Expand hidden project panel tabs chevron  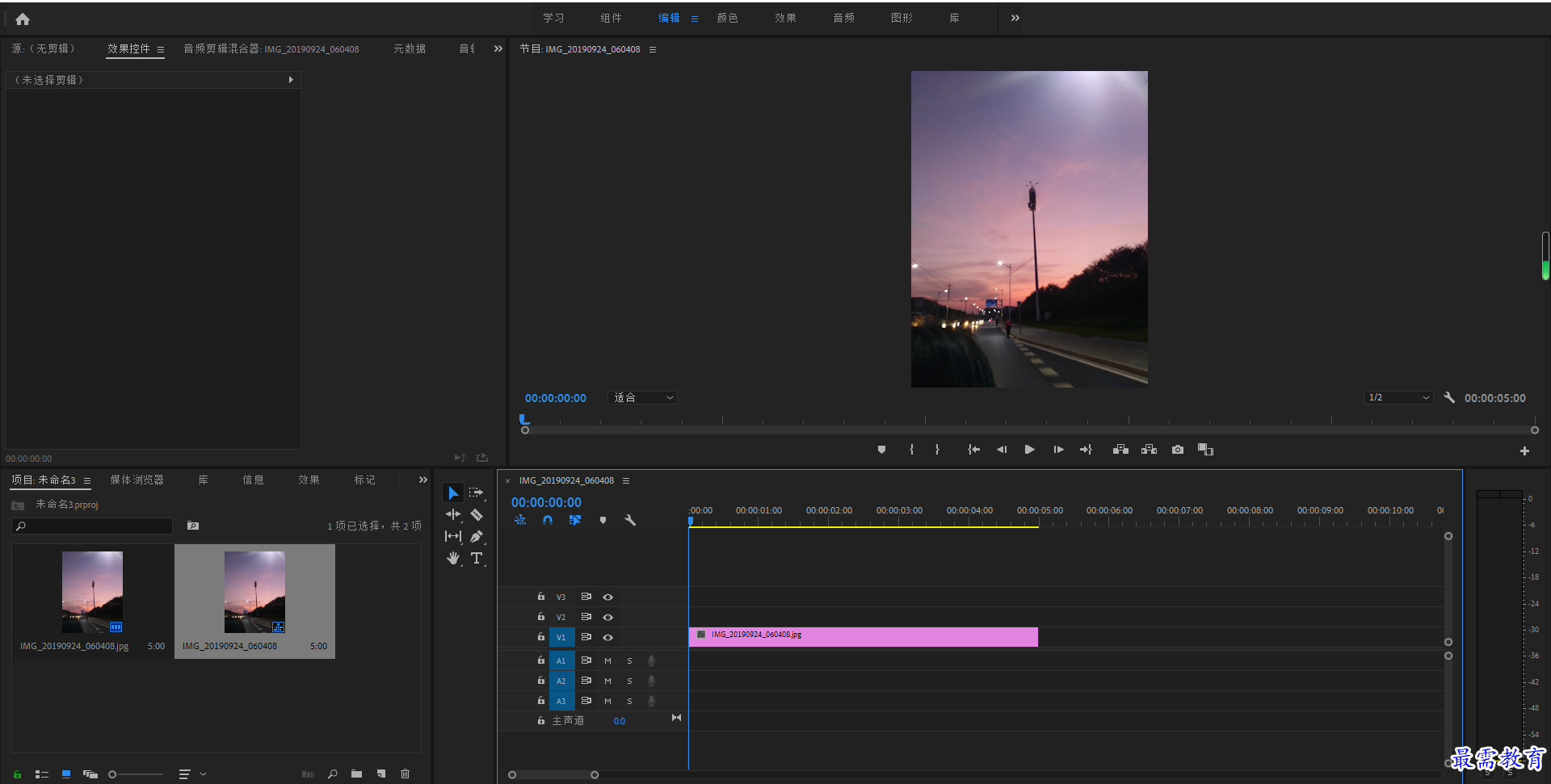pos(422,480)
